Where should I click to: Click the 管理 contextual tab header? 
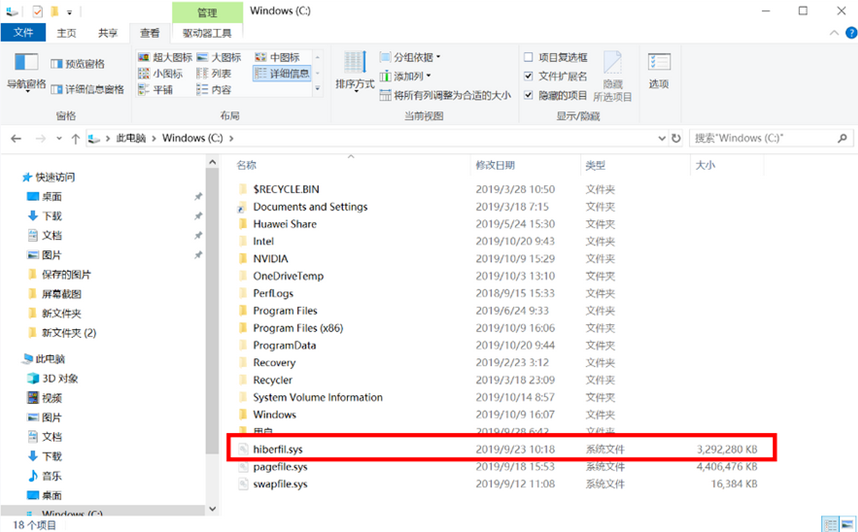click(x=207, y=12)
